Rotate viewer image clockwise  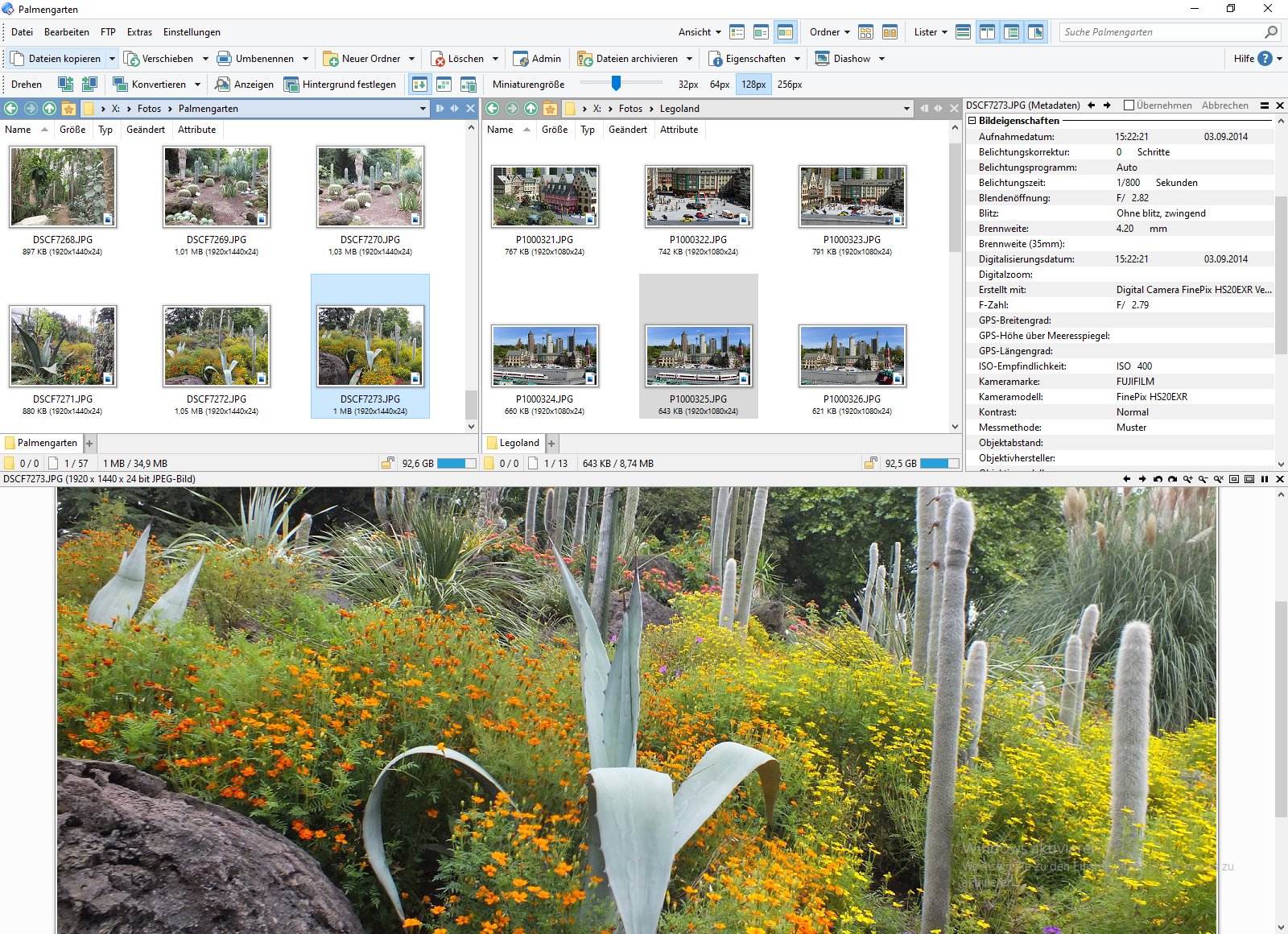1172,479
